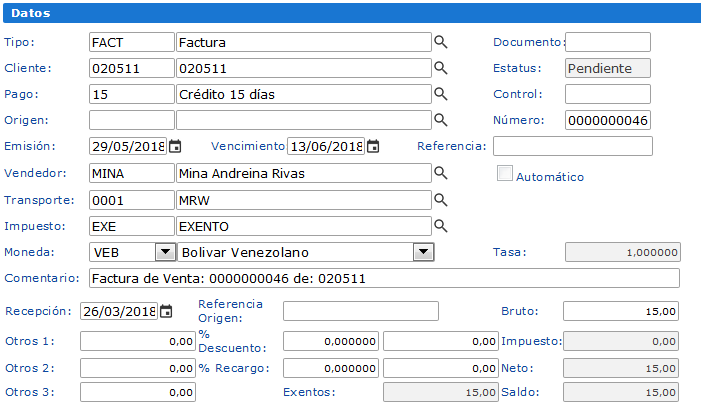Click the MRW transport name field
Viewport: 701px width, 407px height.
(x=304, y=200)
